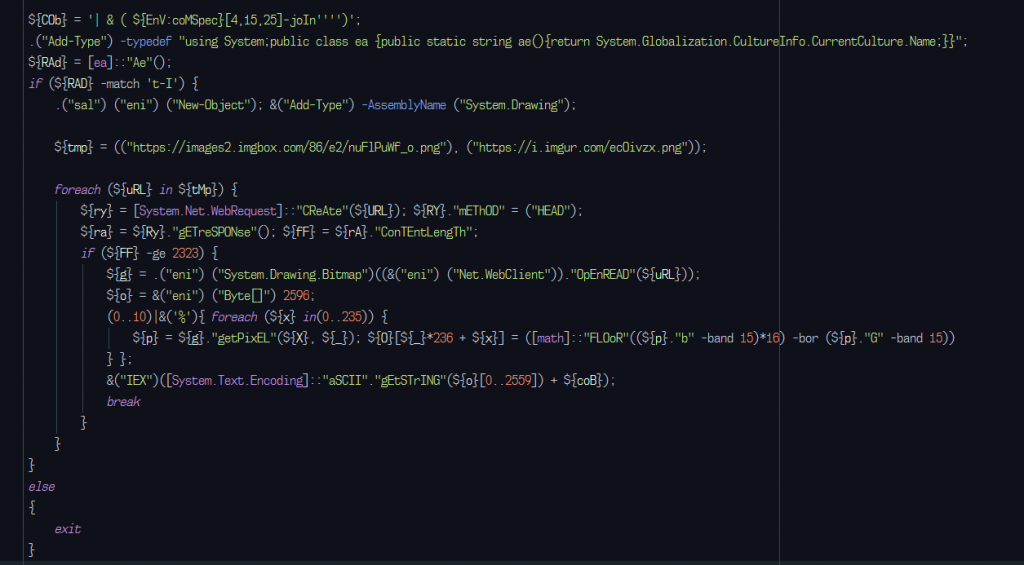Click the (0..10) range expression
Image resolution: width=1024 pixels, height=565 pixels.
point(129,317)
